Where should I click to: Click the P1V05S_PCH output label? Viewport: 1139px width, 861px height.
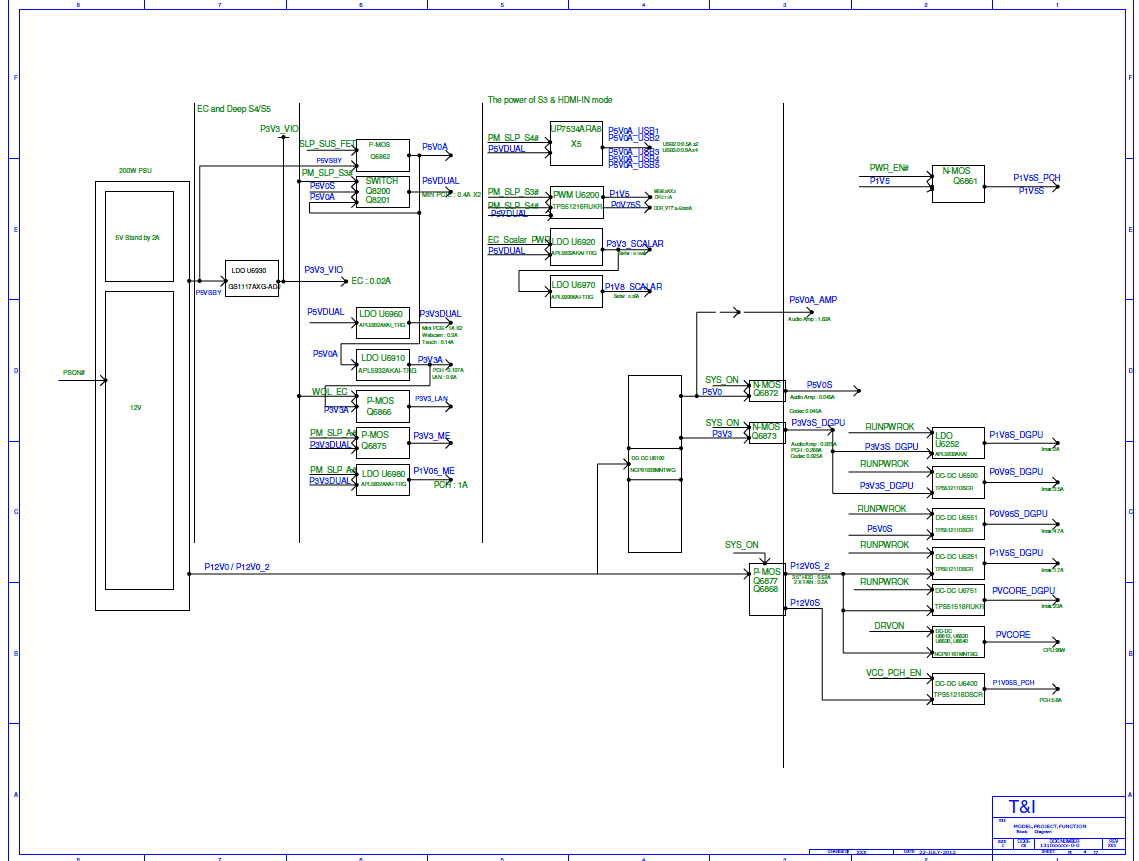1013,683
